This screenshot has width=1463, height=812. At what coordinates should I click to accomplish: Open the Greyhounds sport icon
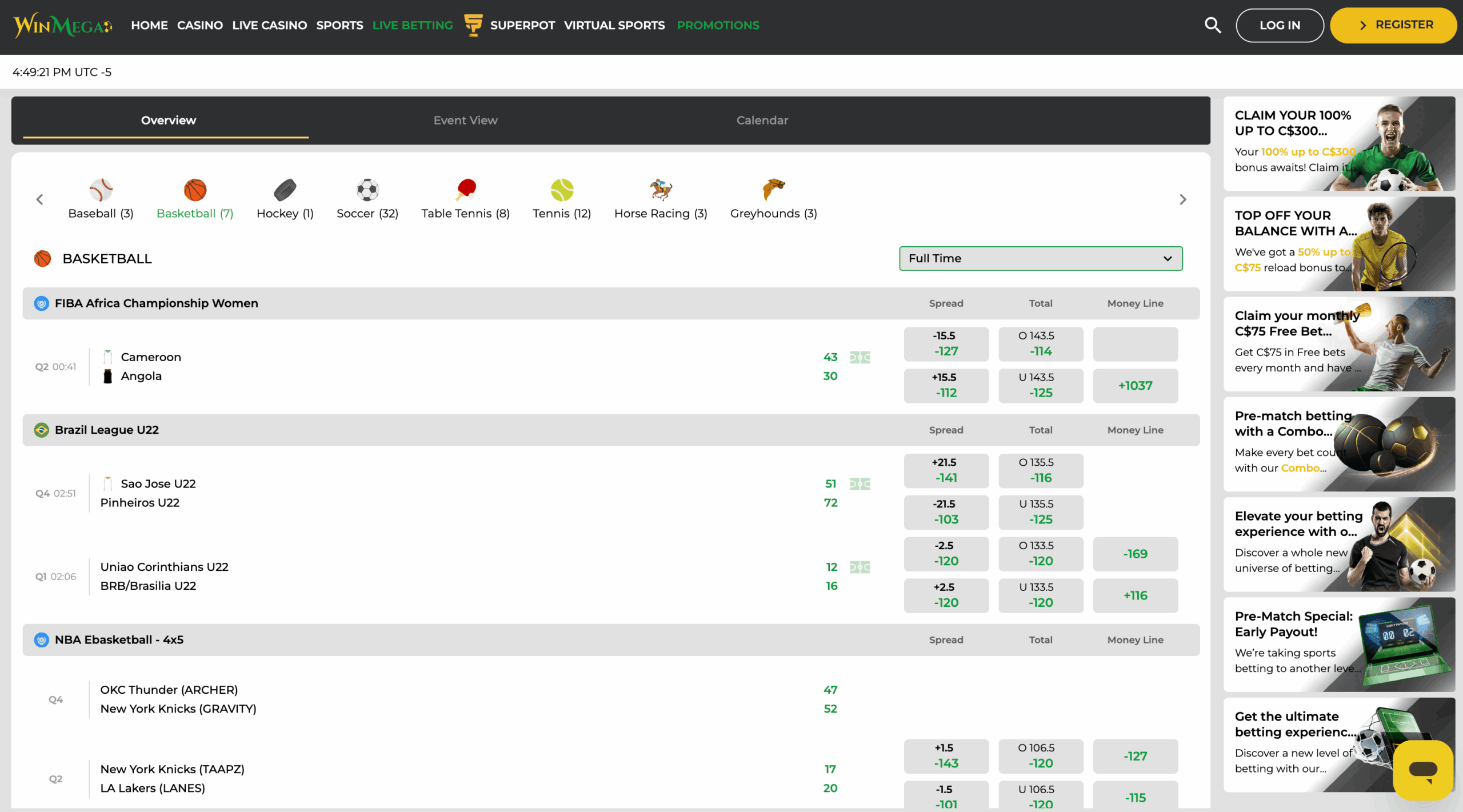(x=773, y=190)
